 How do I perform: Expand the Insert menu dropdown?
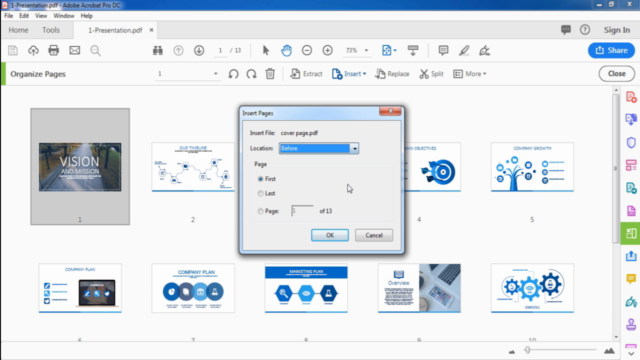(364, 74)
